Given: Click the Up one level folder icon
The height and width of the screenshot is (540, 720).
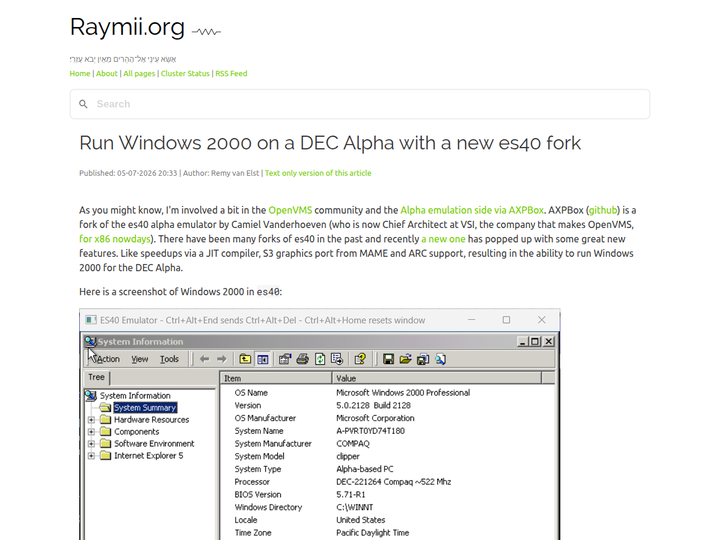Looking at the screenshot, I should pos(245,359).
